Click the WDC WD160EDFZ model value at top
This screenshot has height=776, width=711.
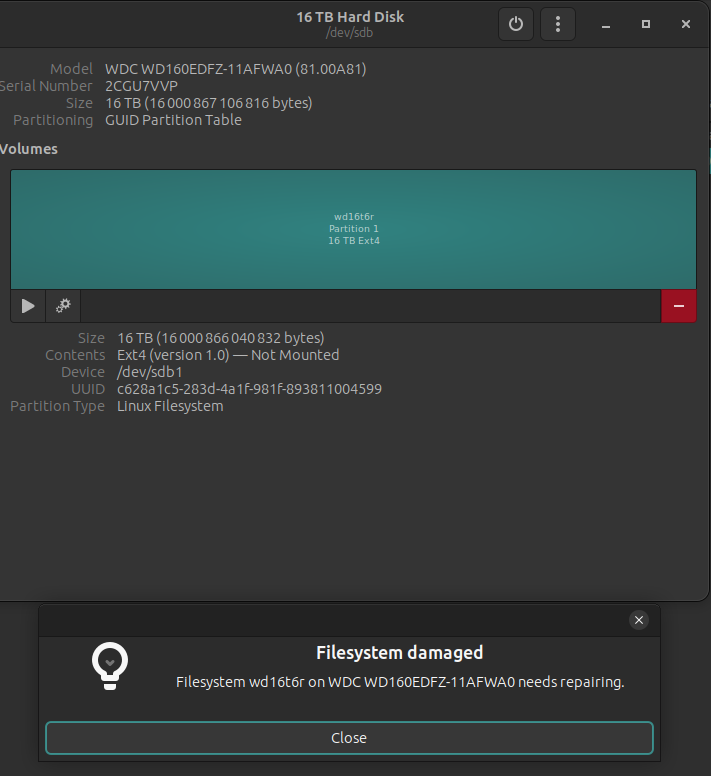235,69
